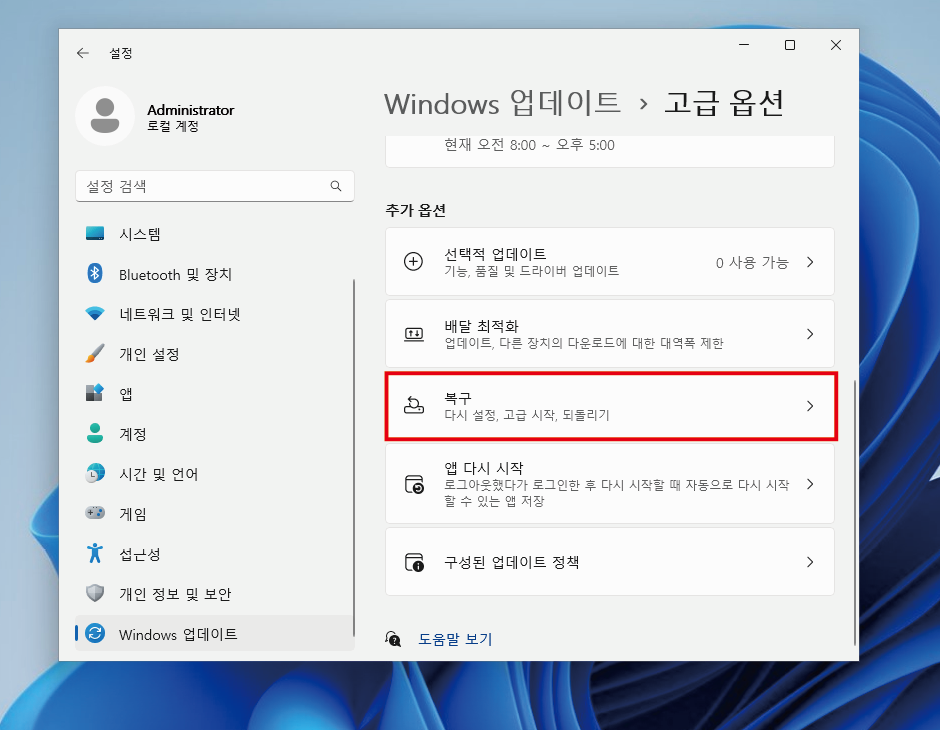The height and width of the screenshot is (730, 940).
Task: Click the 접근성 accessibility figure icon
Action: tap(95, 553)
